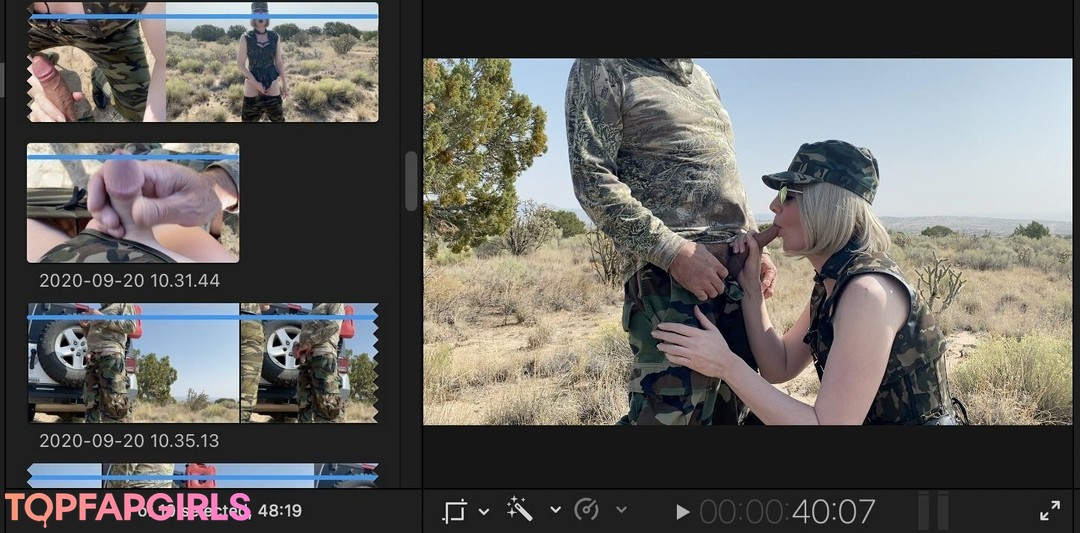The height and width of the screenshot is (533, 1080).
Task: Open the Transform tool in the viewer toolbar
Action: (x=455, y=511)
